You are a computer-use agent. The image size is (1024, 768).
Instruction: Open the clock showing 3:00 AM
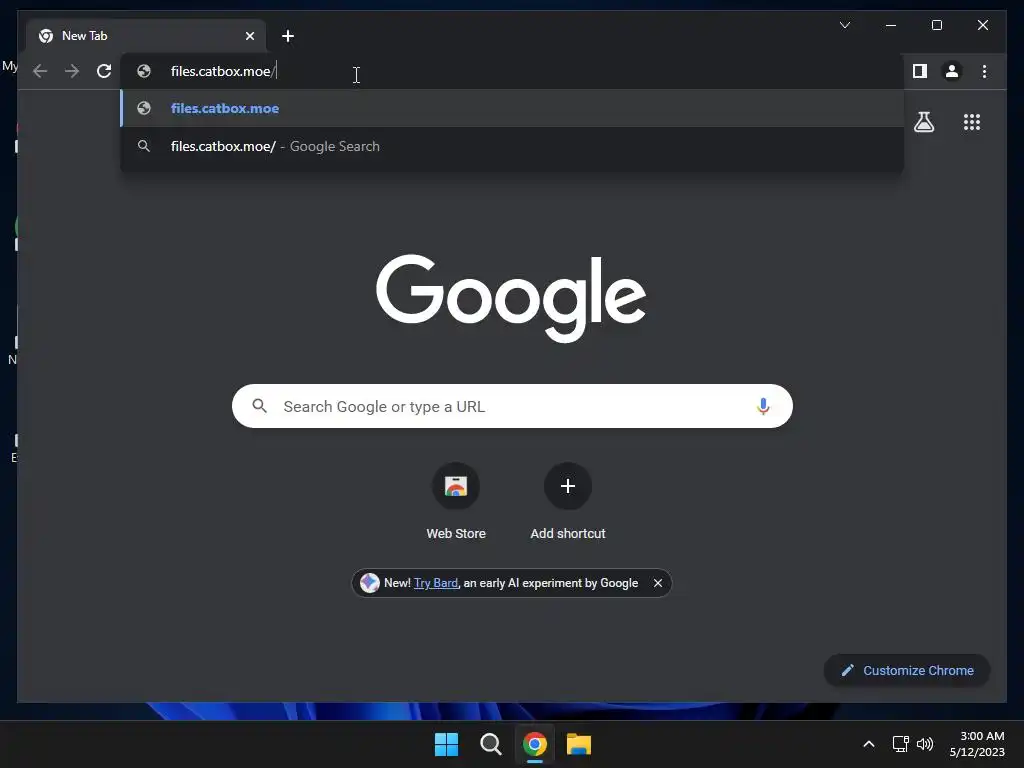coord(977,744)
